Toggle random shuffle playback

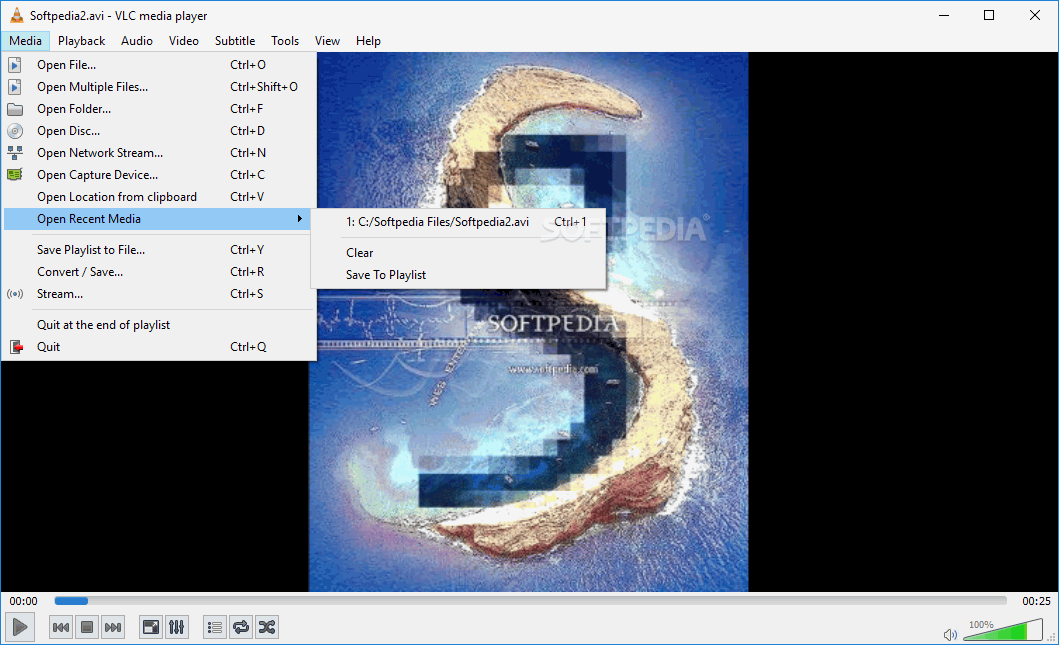point(267,627)
